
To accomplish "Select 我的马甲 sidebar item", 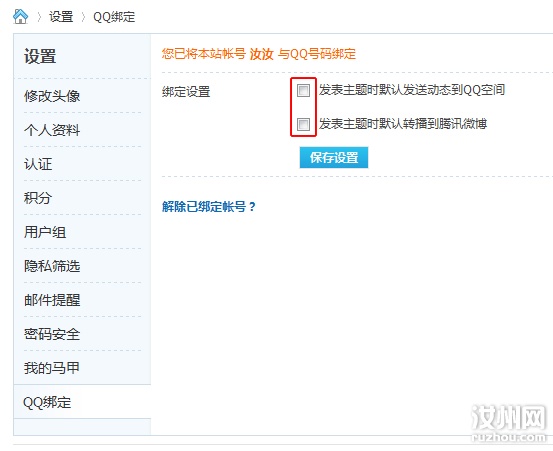I will (x=51, y=368).
